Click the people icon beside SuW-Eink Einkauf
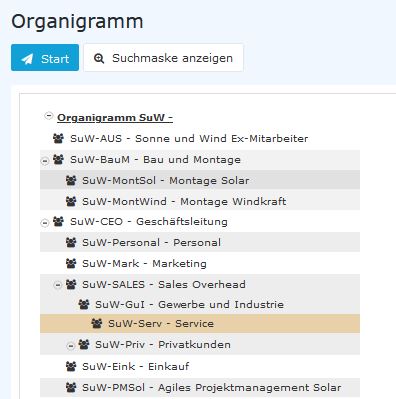 (71, 366)
